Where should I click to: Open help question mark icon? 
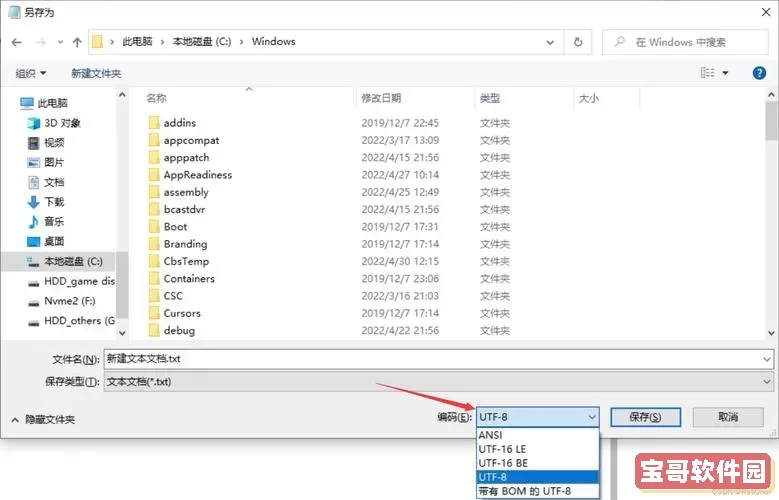pos(759,74)
